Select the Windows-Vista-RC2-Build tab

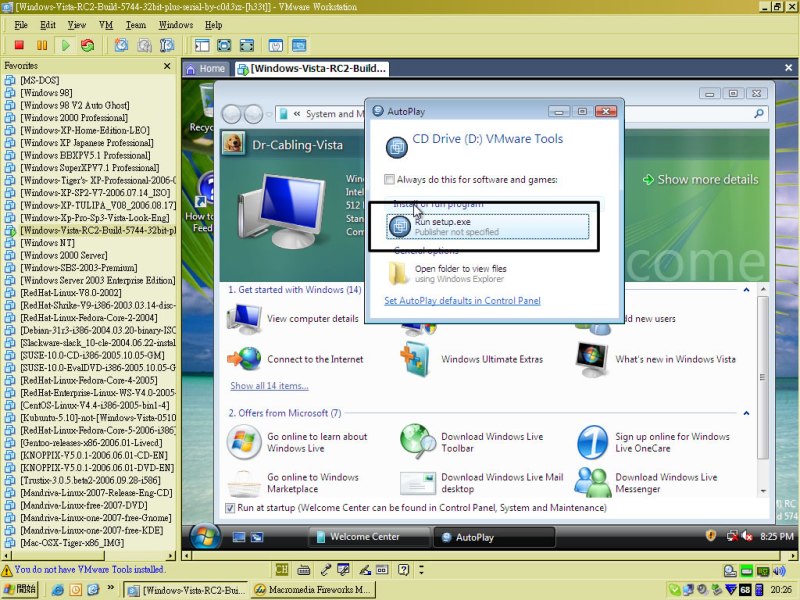pyautogui.click(x=312, y=68)
